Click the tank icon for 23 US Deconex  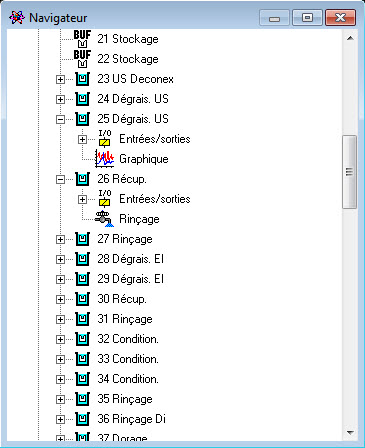click(x=82, y=79)
